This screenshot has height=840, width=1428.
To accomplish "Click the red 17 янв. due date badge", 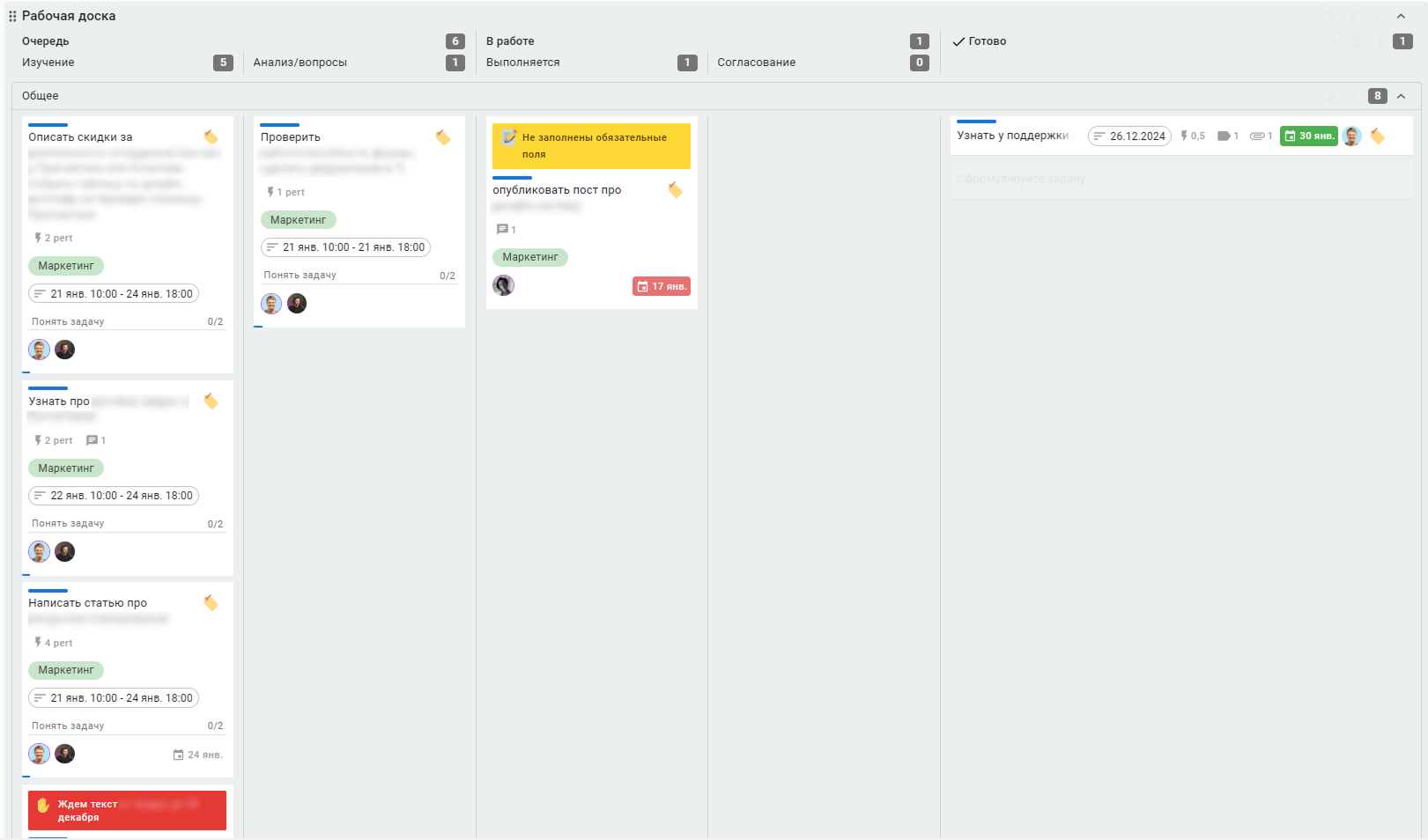I will pyautogui.click(x=662, y=286).
